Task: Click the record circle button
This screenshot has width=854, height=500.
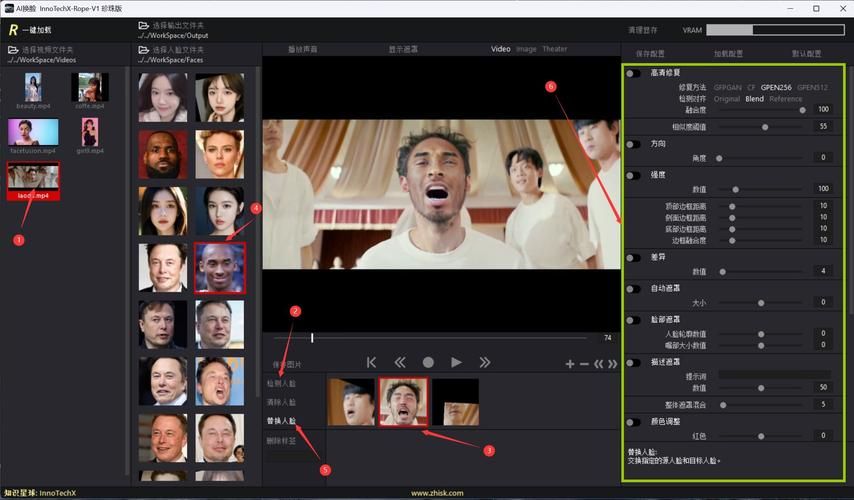Action: (428, 362)
